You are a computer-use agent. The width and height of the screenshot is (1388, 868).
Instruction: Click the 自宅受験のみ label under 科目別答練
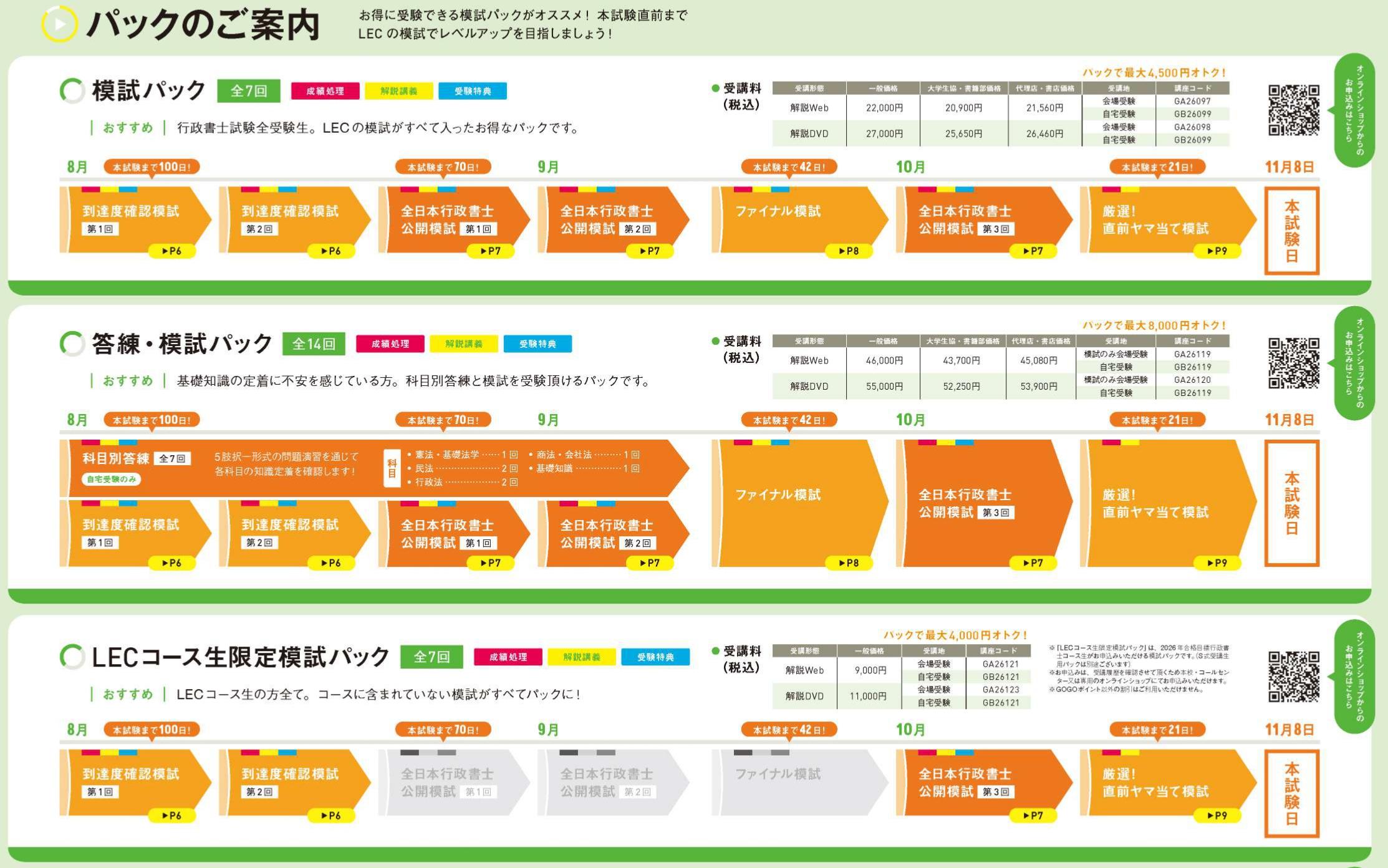(112, 479)
